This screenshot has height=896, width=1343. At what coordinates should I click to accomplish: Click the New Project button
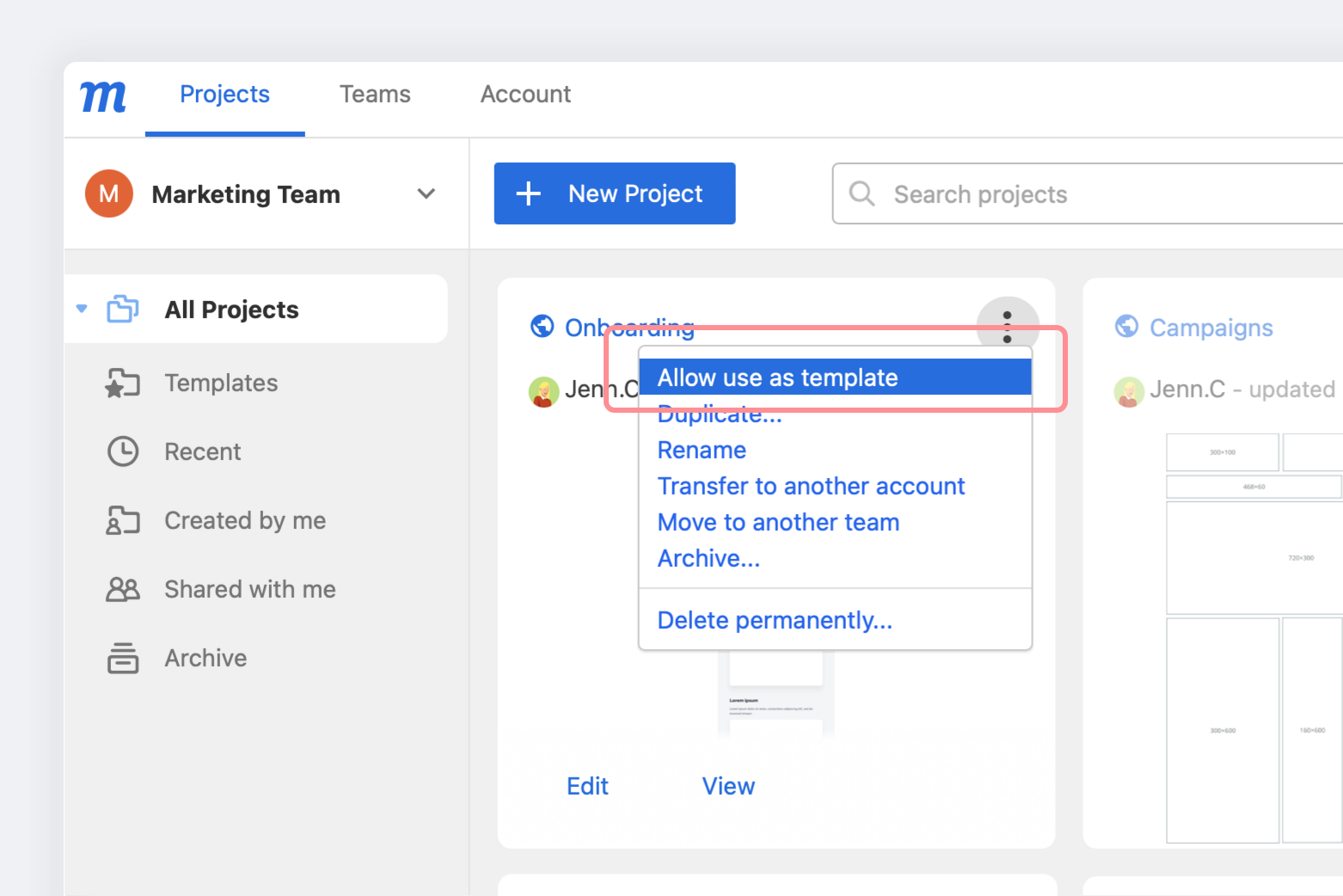pyautogui.click(x=614, y=193)
